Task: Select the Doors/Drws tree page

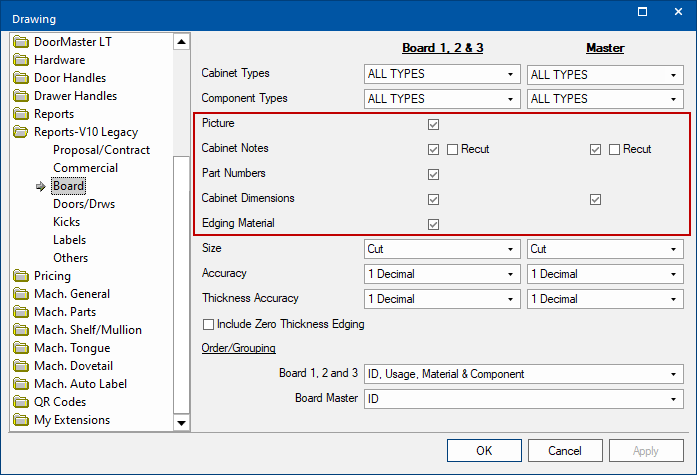Action: (x=84, y=204)
